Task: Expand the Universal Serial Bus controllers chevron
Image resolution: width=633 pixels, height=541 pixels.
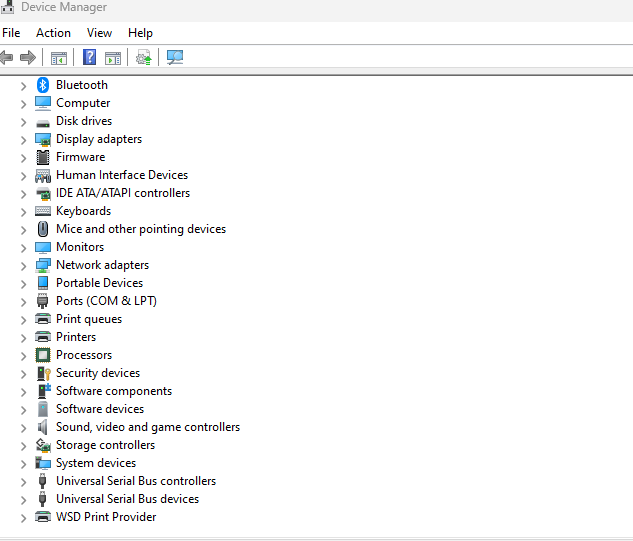Action: tap(23, 481)
